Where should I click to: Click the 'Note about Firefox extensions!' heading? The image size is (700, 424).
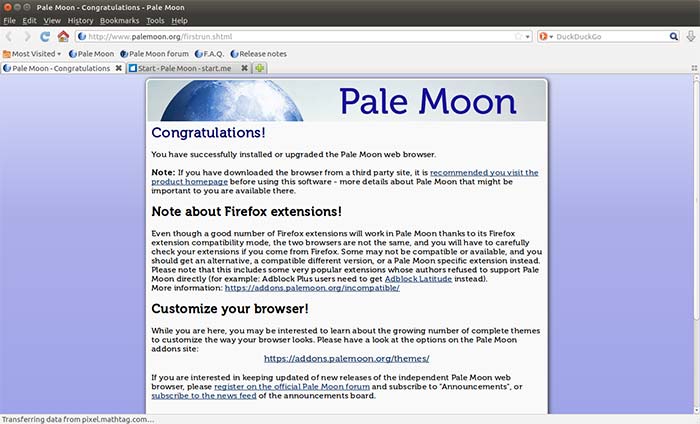point(246,211)
